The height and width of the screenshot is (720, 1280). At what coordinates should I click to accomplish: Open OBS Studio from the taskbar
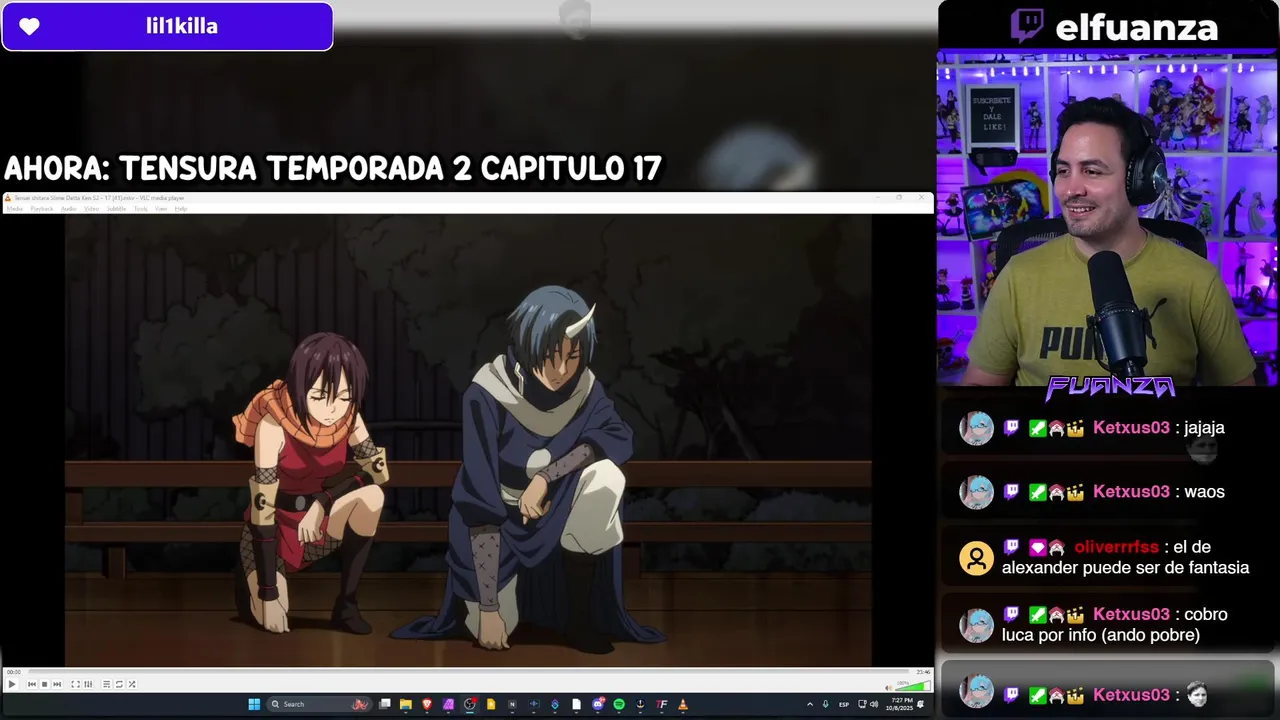(469, 704)
